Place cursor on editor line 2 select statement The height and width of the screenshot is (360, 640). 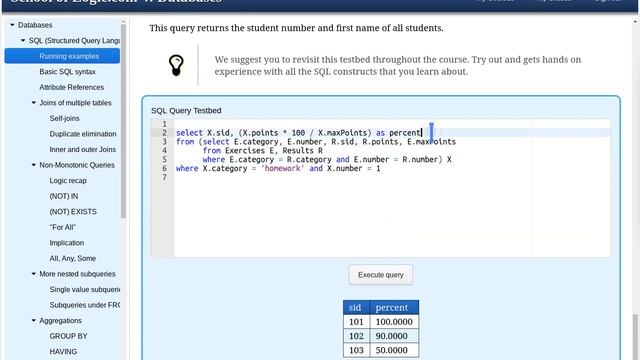(298, 133)
